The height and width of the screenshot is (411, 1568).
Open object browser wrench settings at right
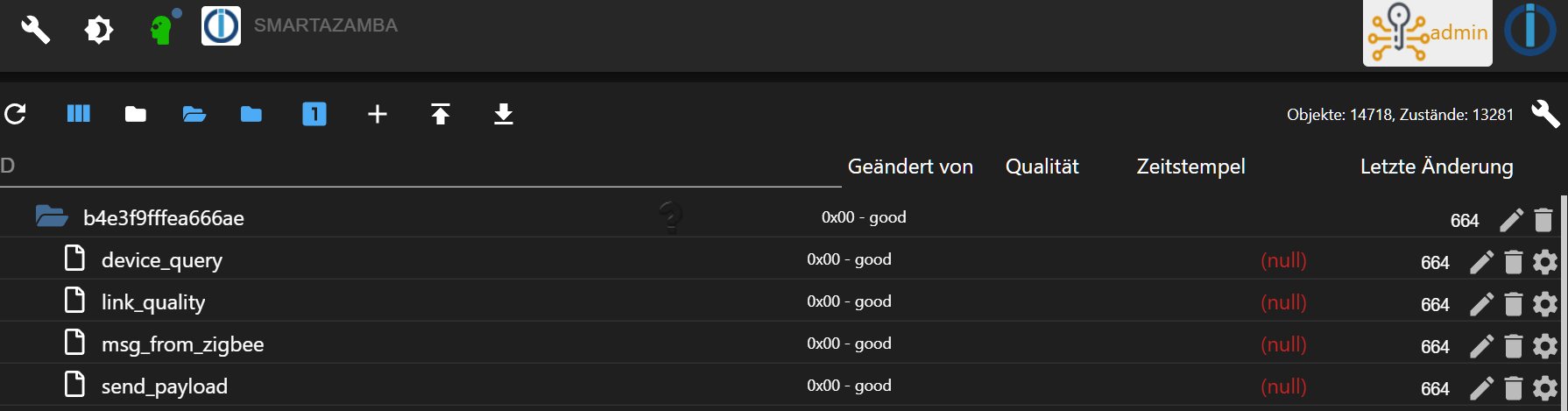1545,114
